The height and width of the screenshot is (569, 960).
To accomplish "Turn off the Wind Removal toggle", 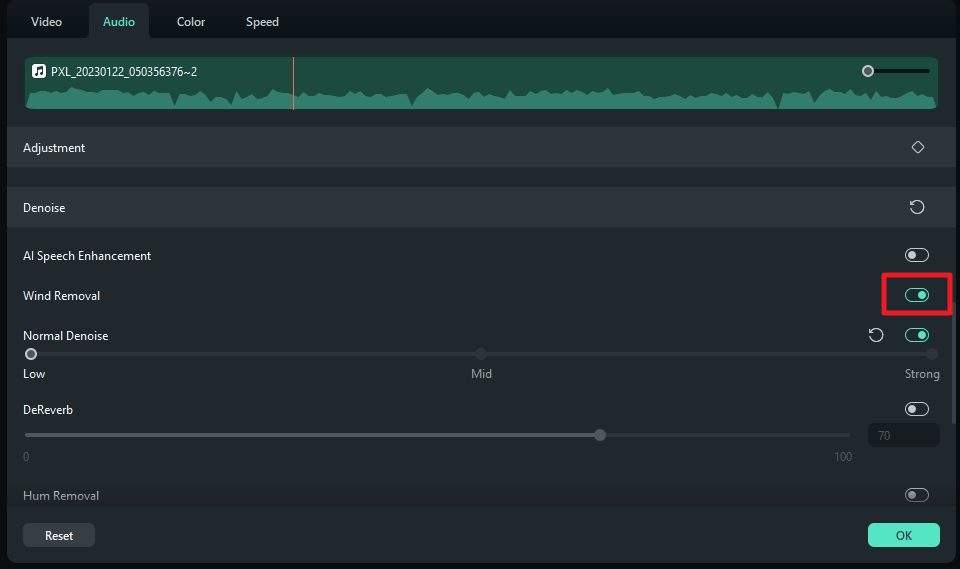I will (917, 295).
